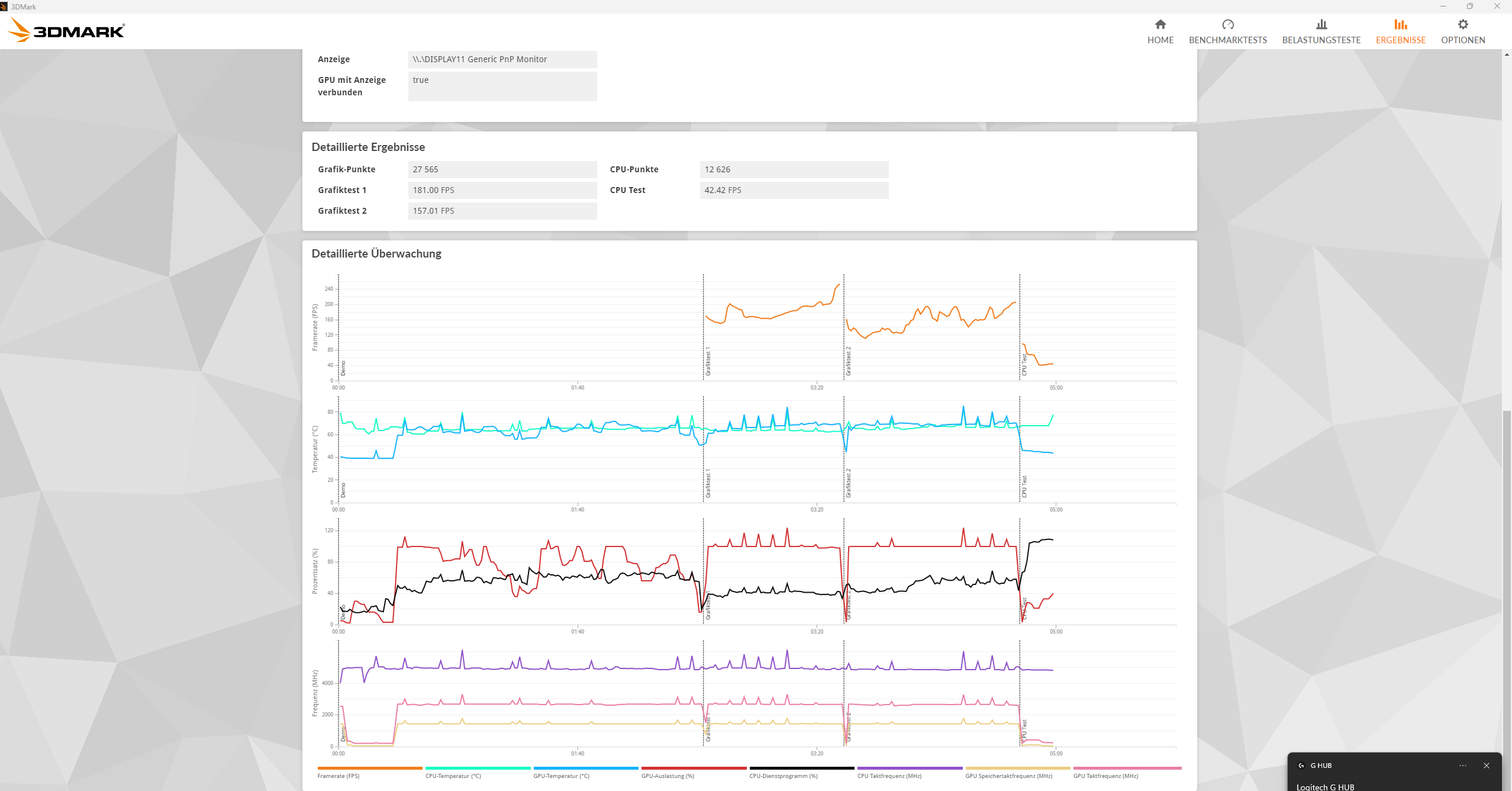
Task: Toggle the GPU-Auslastung (%) legend series
Action: point(668,776)
